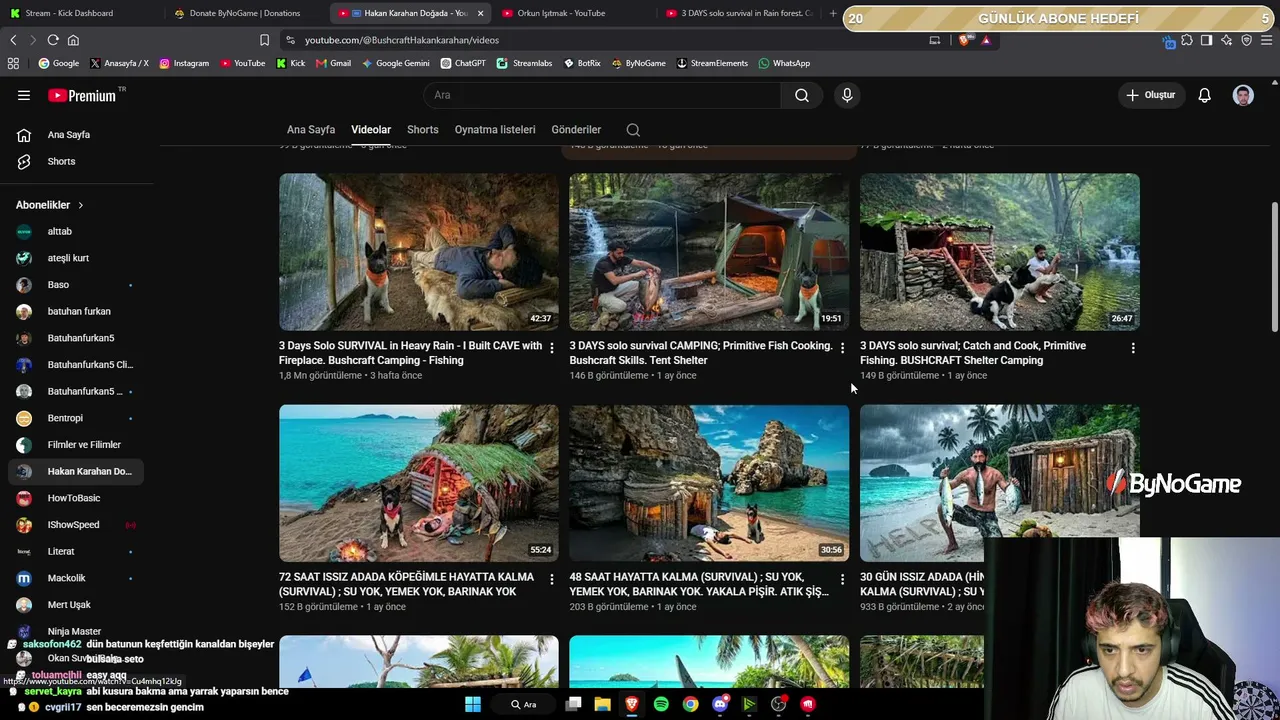Image resolution: width=1280 pixels, height=720 pixels.
Task: Open OBS Studio from the taskbar
Action: pyautogui.click(x=778, y=704)
